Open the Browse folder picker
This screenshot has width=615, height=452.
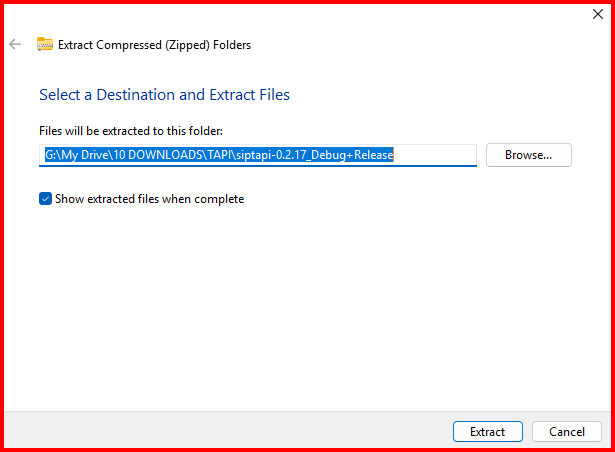(528, 155)
